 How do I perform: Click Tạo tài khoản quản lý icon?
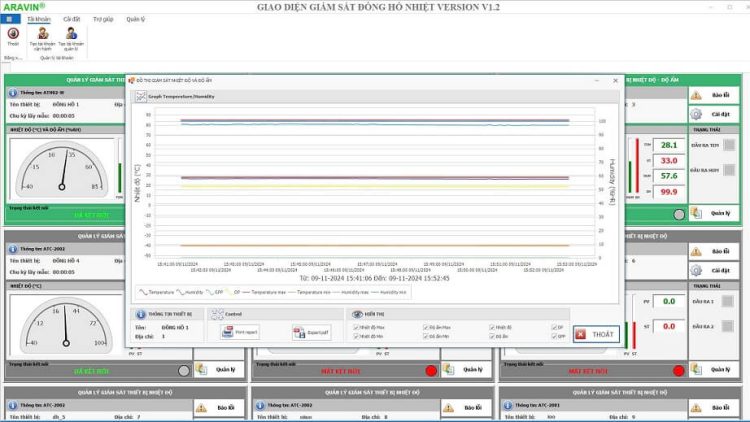click(x=71, y=33)
